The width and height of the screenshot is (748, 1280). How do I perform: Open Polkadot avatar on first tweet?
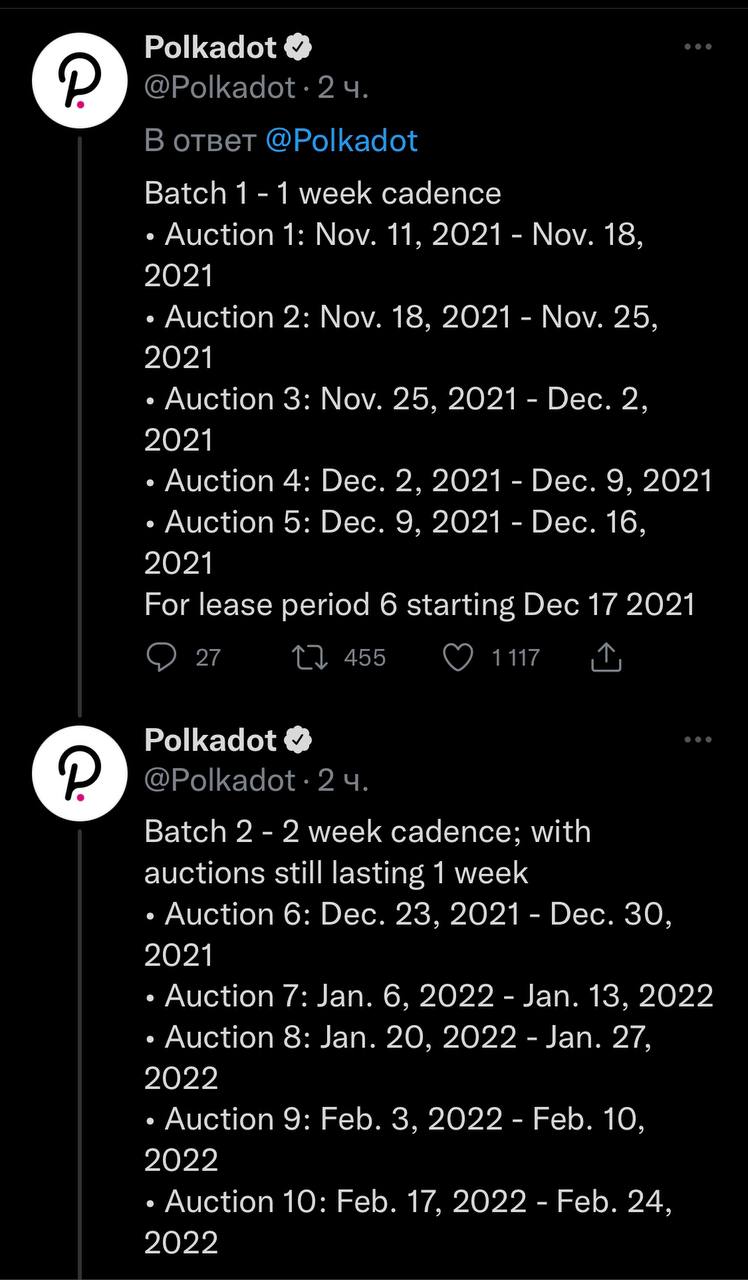point(79,85)
